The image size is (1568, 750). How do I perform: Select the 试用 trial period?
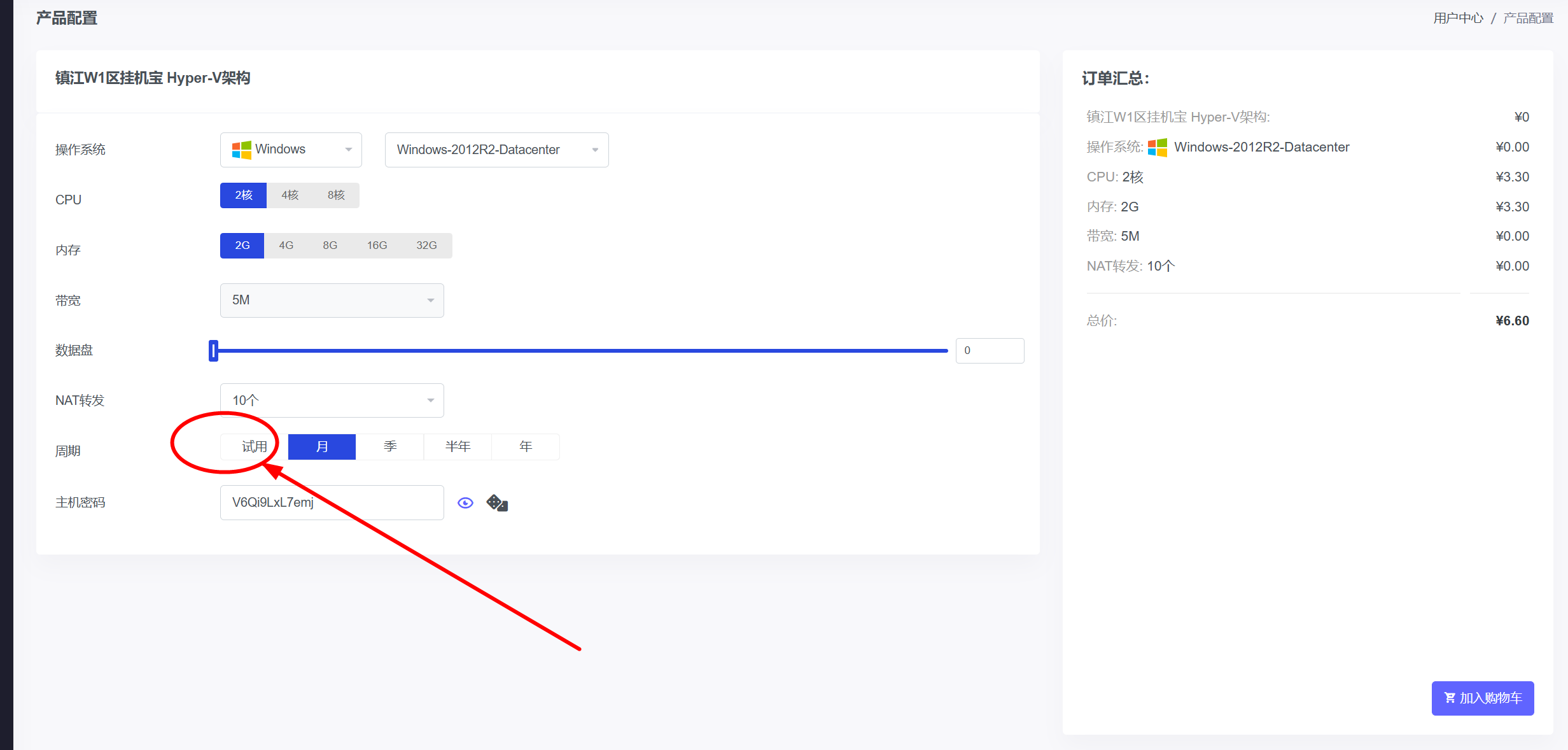click(254, 447)
